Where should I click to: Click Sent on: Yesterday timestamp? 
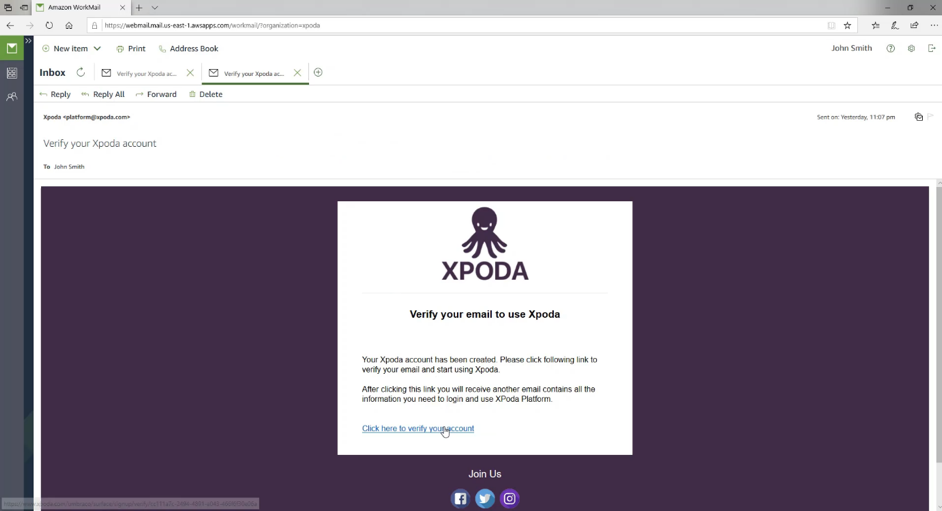pyautogui.click(x=855, y=117)
